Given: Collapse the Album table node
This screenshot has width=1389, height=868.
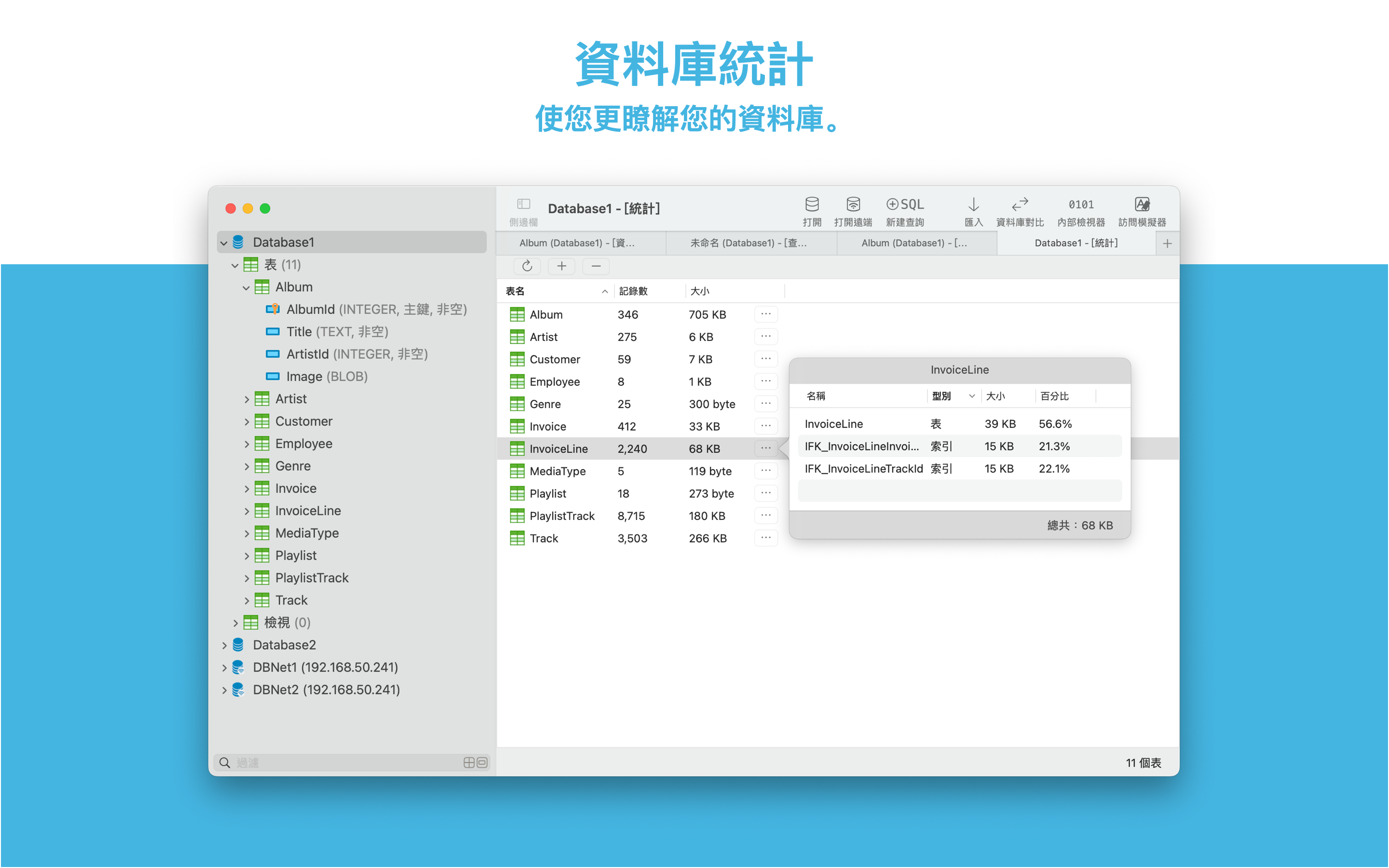Looking at the screenshot, I should 246,287.
